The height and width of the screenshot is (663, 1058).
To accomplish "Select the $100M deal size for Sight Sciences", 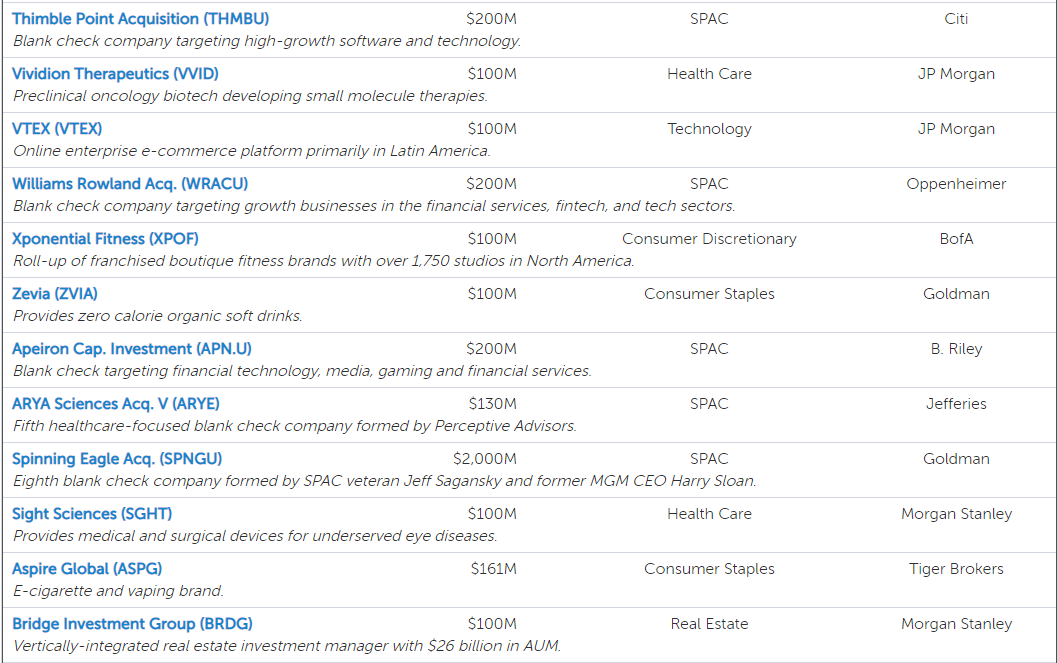I will (492, 513).
